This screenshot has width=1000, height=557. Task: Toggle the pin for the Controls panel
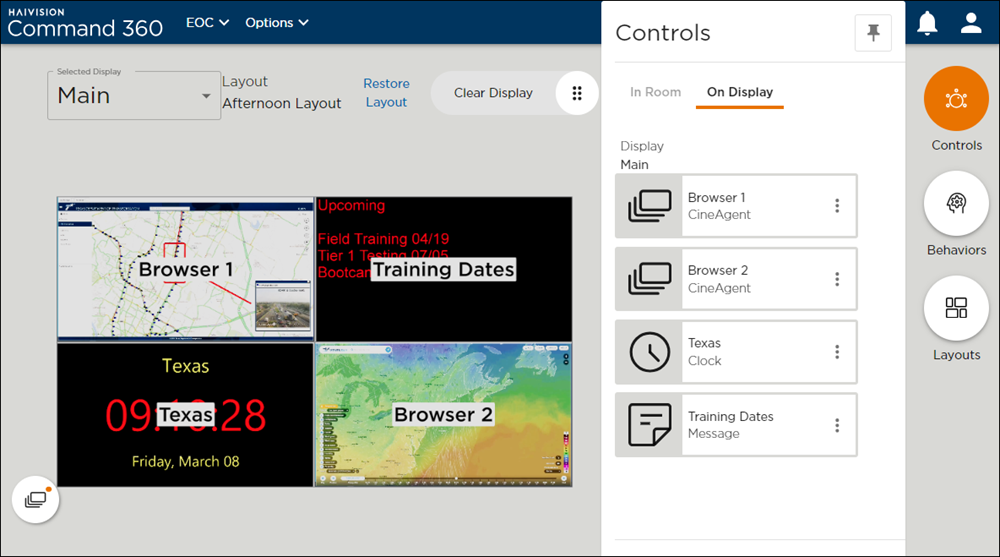[873, 33]
